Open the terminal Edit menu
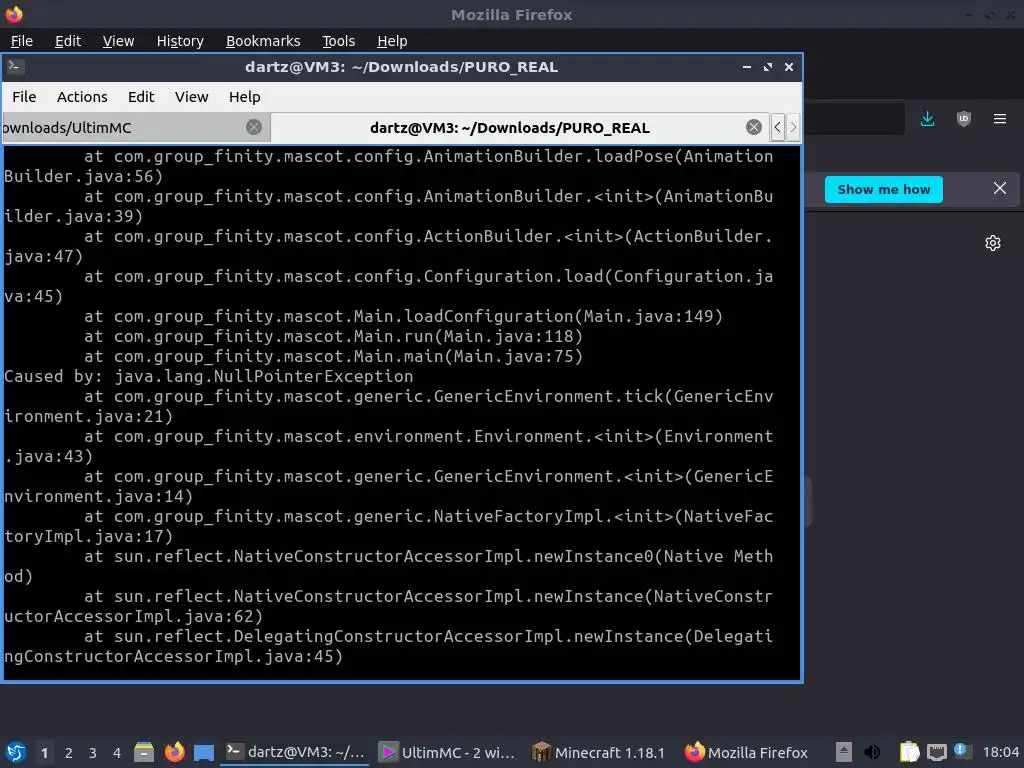The height and width of the screenshot is (768, 1024). tap(141, 97)
